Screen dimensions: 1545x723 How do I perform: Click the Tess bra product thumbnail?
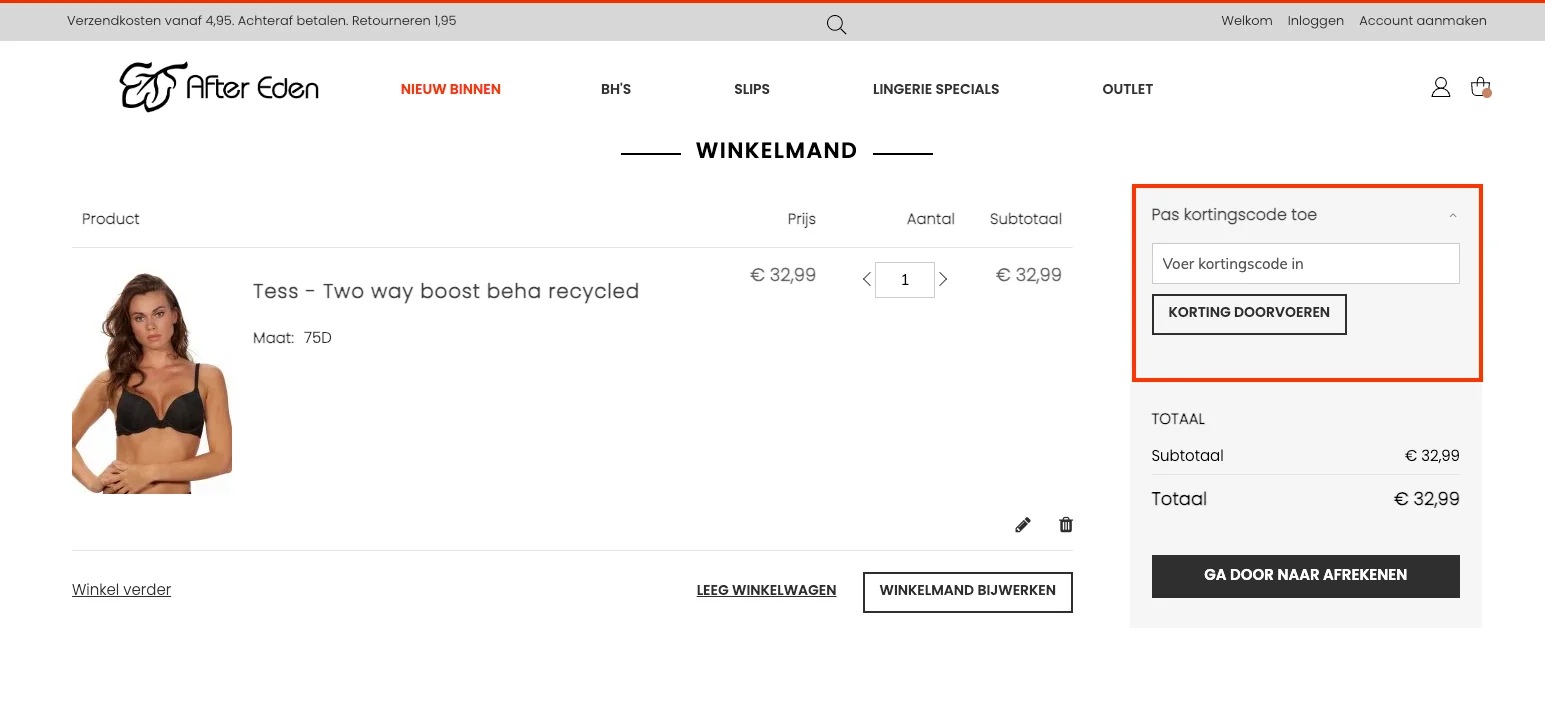tap(152, 383)
